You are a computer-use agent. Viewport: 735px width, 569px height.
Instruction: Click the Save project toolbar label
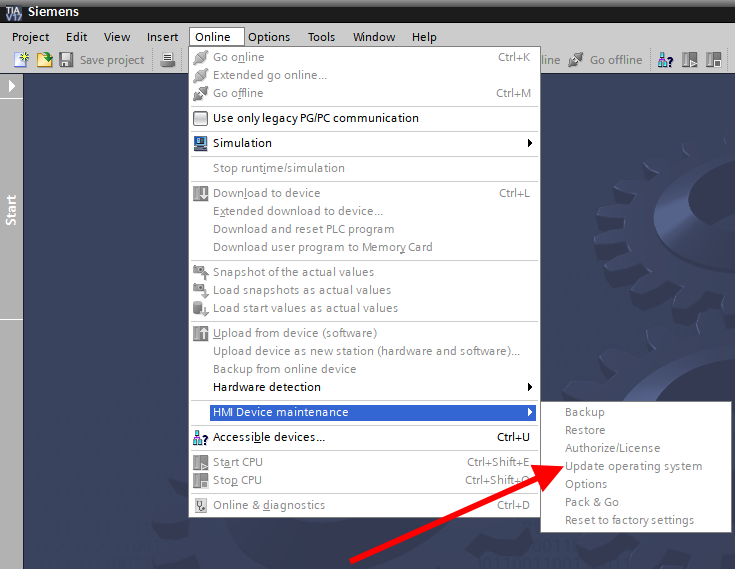112,60
